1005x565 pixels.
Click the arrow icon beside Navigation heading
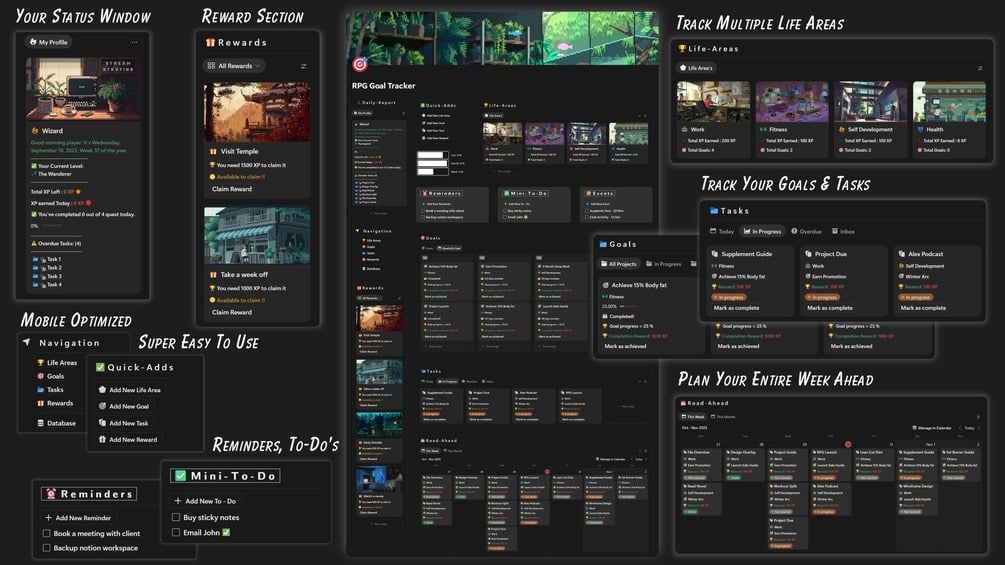point(26,343)
